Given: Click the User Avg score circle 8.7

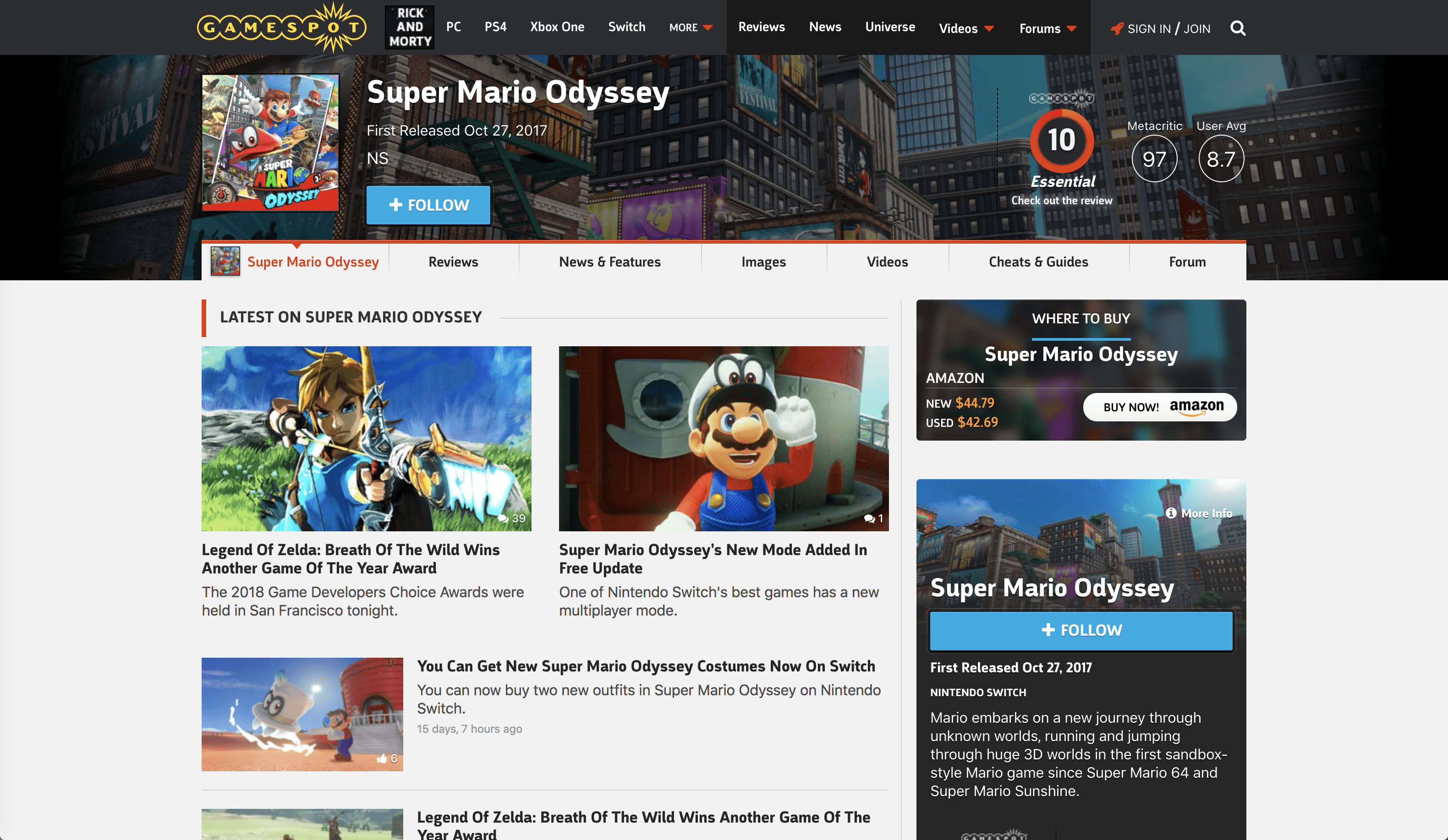Looking at the screenshot, I should 1221,158.
